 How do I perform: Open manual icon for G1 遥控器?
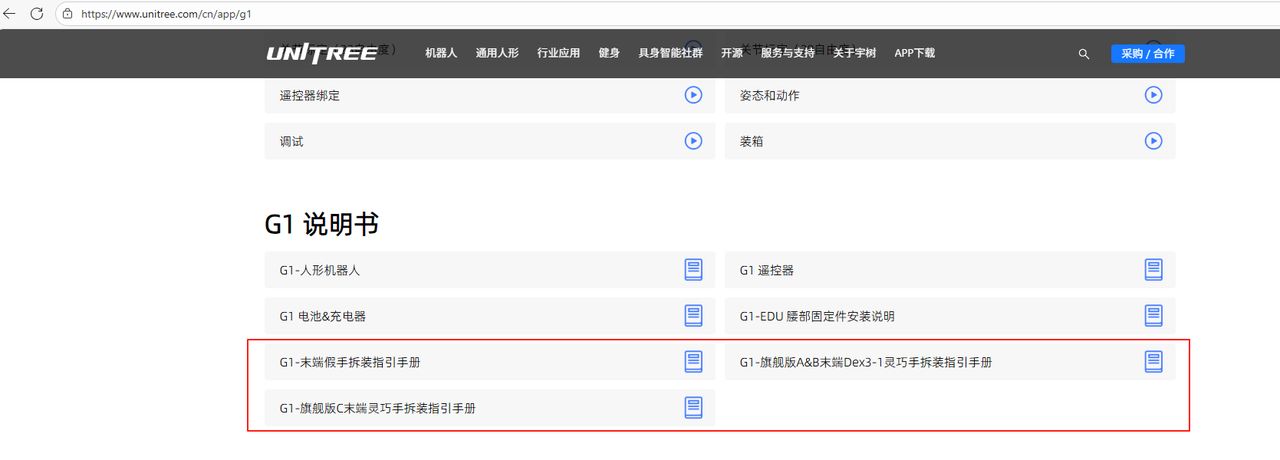coord(1153,270)
